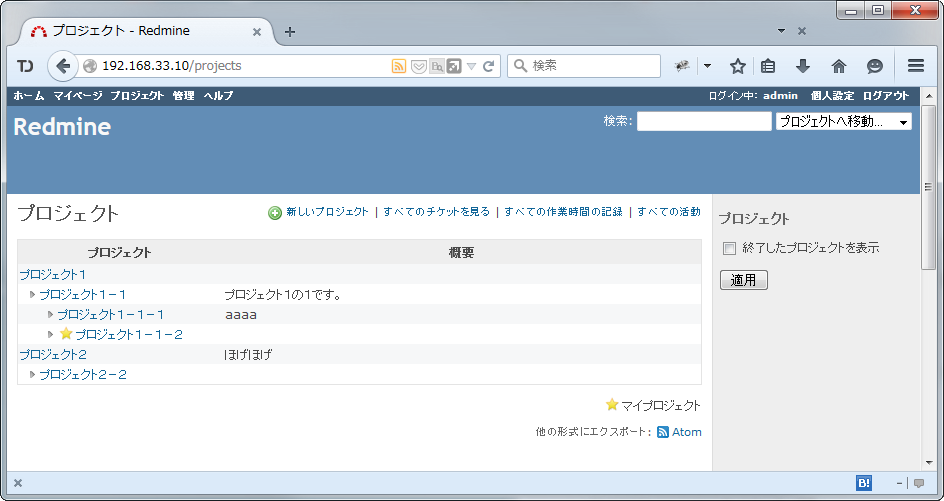Open 管理 in top menu

click(x=184, y=96)
